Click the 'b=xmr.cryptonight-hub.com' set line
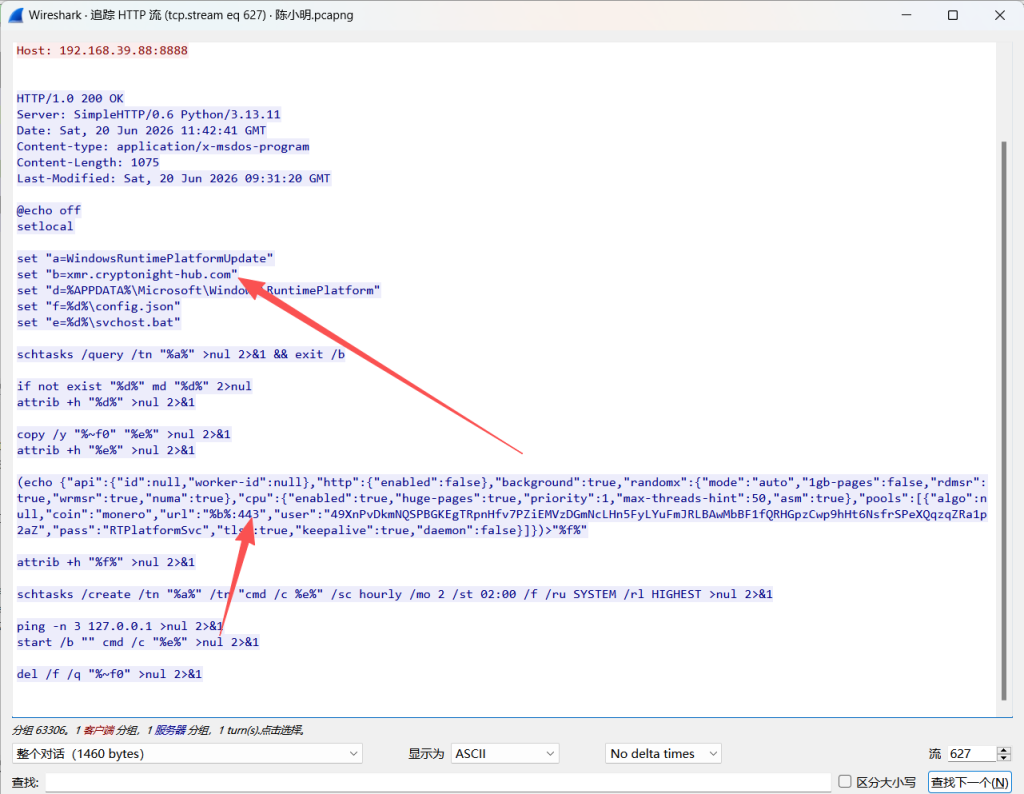Viewport: 1024px width, 794px height. pyautogui.click(x=127, y=274)
